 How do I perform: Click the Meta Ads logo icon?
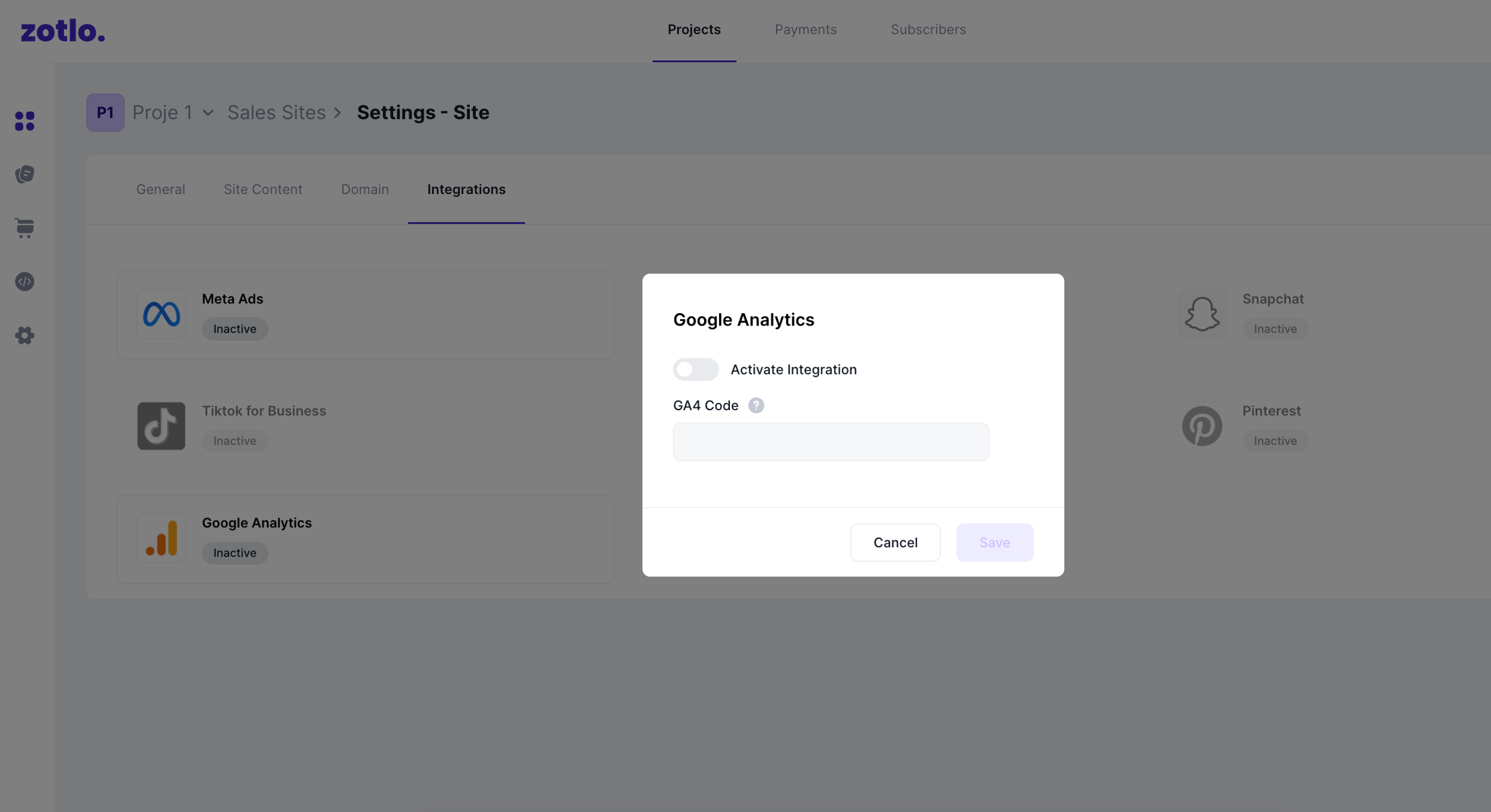[x=161, y=314]
